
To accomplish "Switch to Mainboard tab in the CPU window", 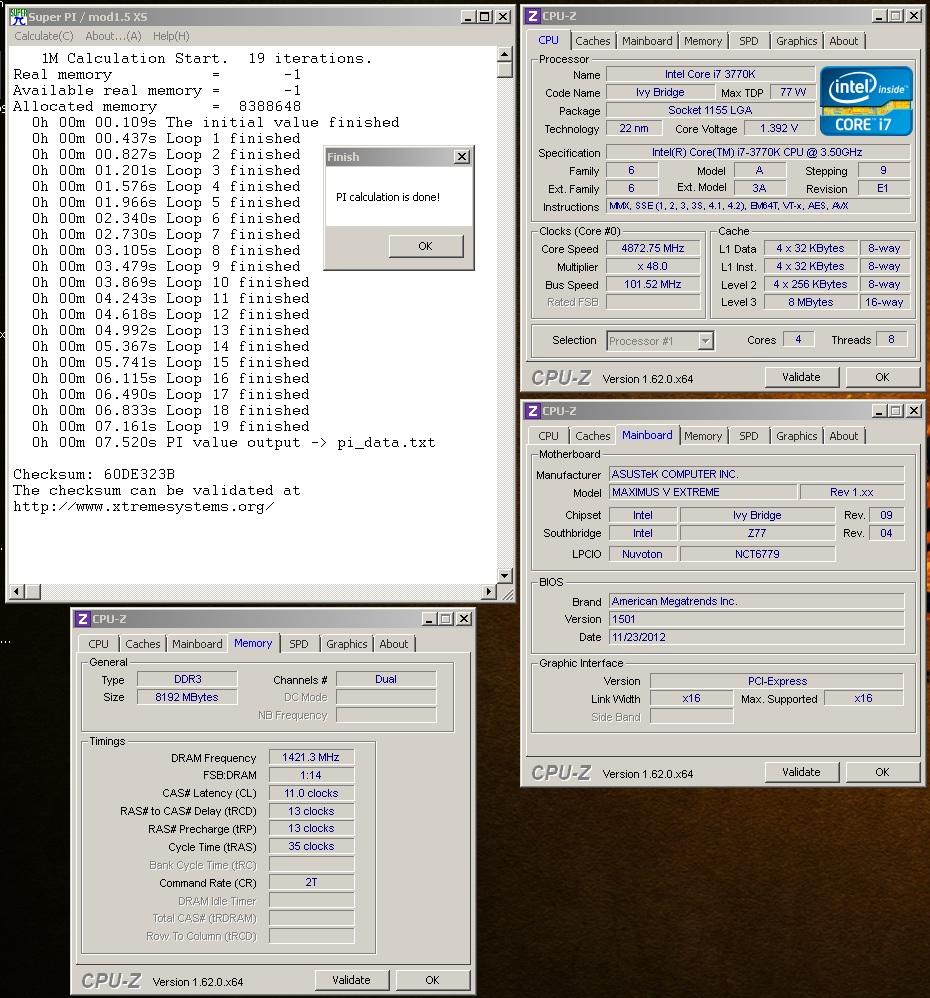I will tap(647, 41).
